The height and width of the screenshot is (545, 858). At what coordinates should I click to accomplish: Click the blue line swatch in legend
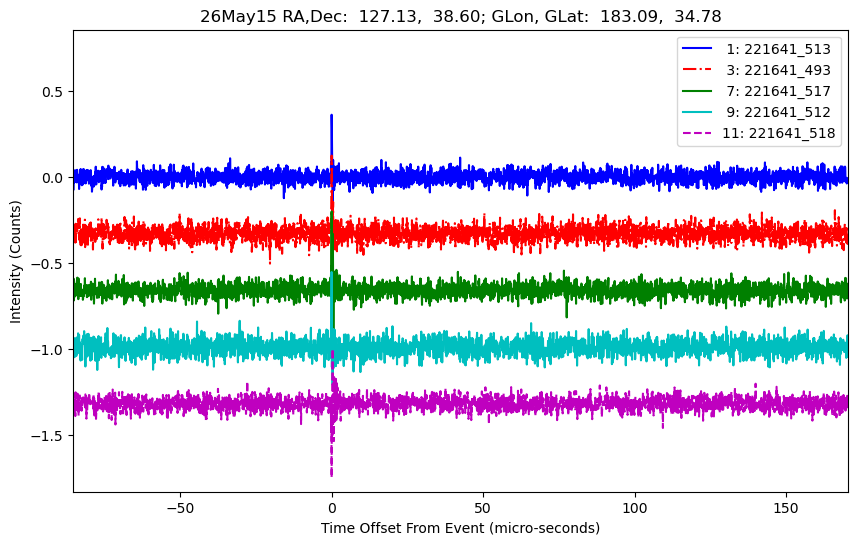pyautogui.click(x=697, y=49)
